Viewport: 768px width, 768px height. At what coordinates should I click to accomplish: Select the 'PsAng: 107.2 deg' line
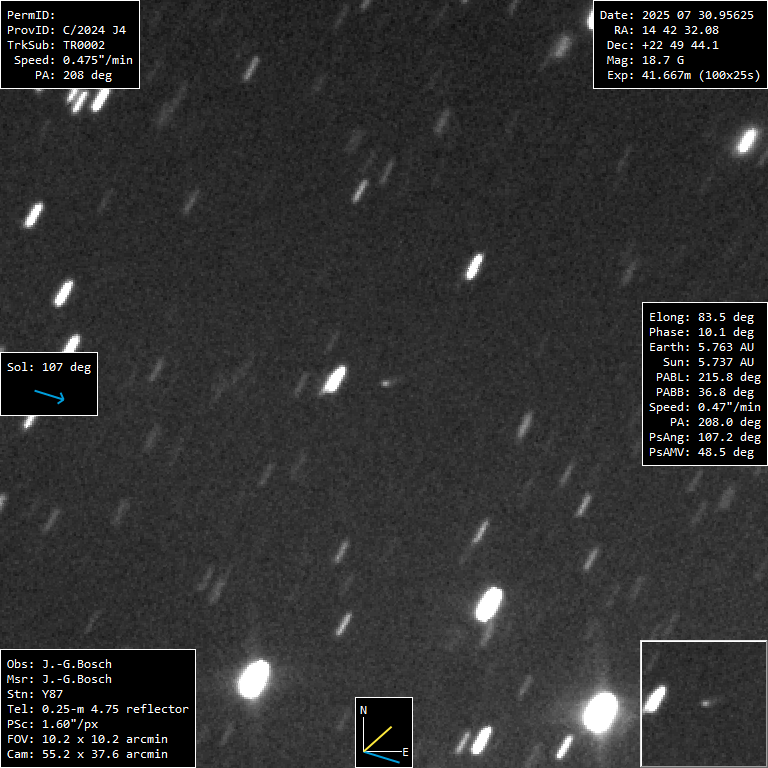[705, 437]
